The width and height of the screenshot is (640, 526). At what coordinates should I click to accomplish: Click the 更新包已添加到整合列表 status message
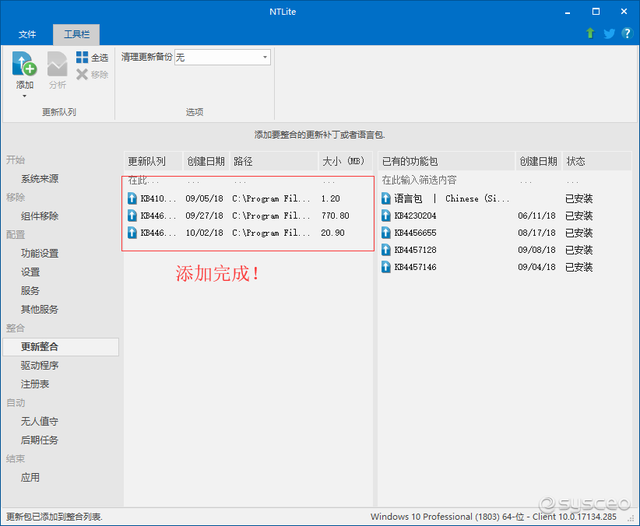click(54, 517)
